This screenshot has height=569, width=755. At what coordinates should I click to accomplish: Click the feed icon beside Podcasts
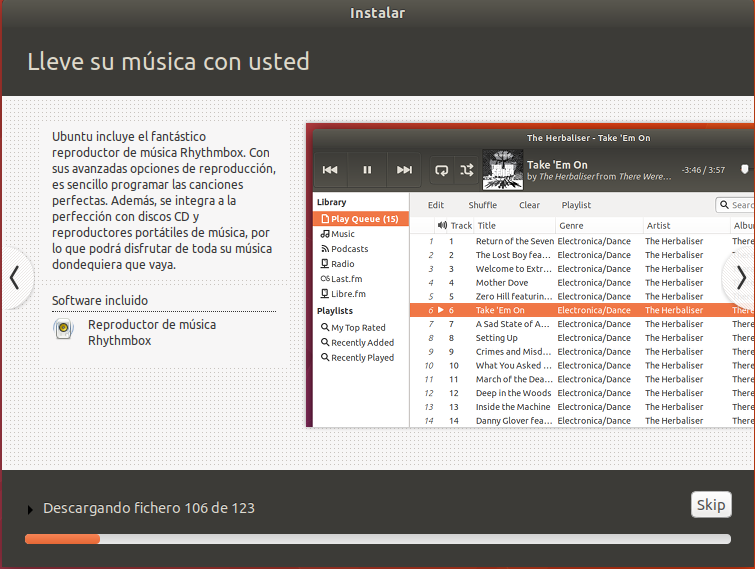pyautogui.click(x=325, y=249)
